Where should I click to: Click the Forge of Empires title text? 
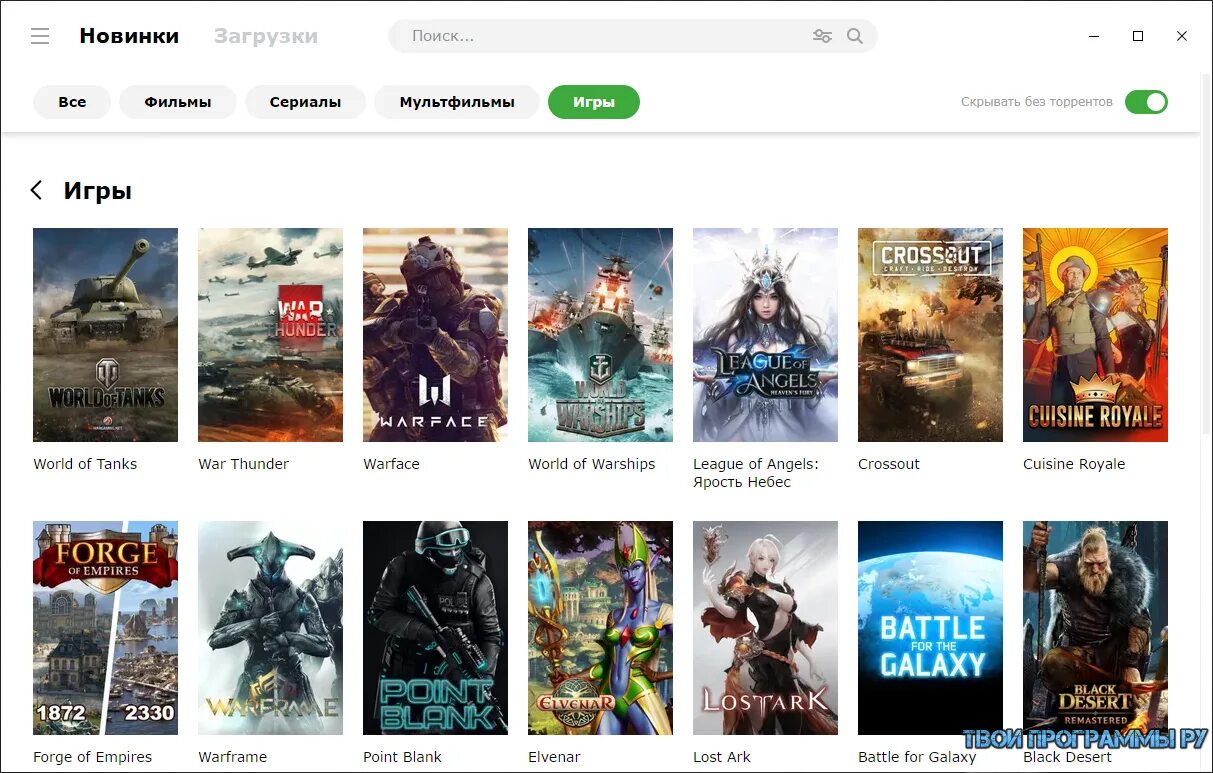[x=93, y=757]
